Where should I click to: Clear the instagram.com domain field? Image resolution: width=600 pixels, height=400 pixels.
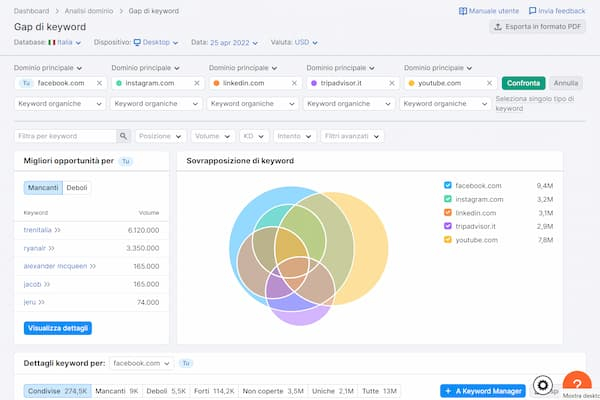pos(197,83)
